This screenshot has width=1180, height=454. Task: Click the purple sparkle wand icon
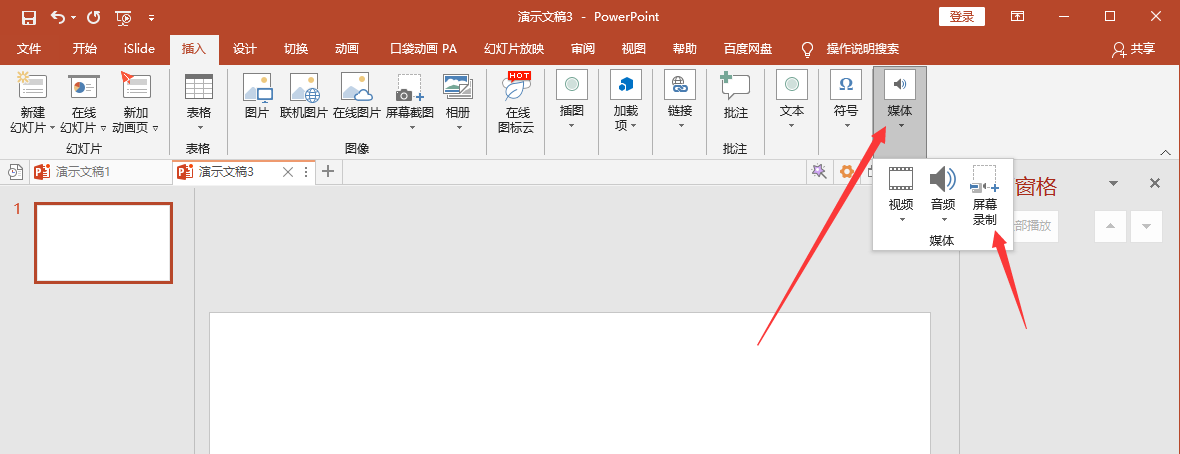point(819,172)
